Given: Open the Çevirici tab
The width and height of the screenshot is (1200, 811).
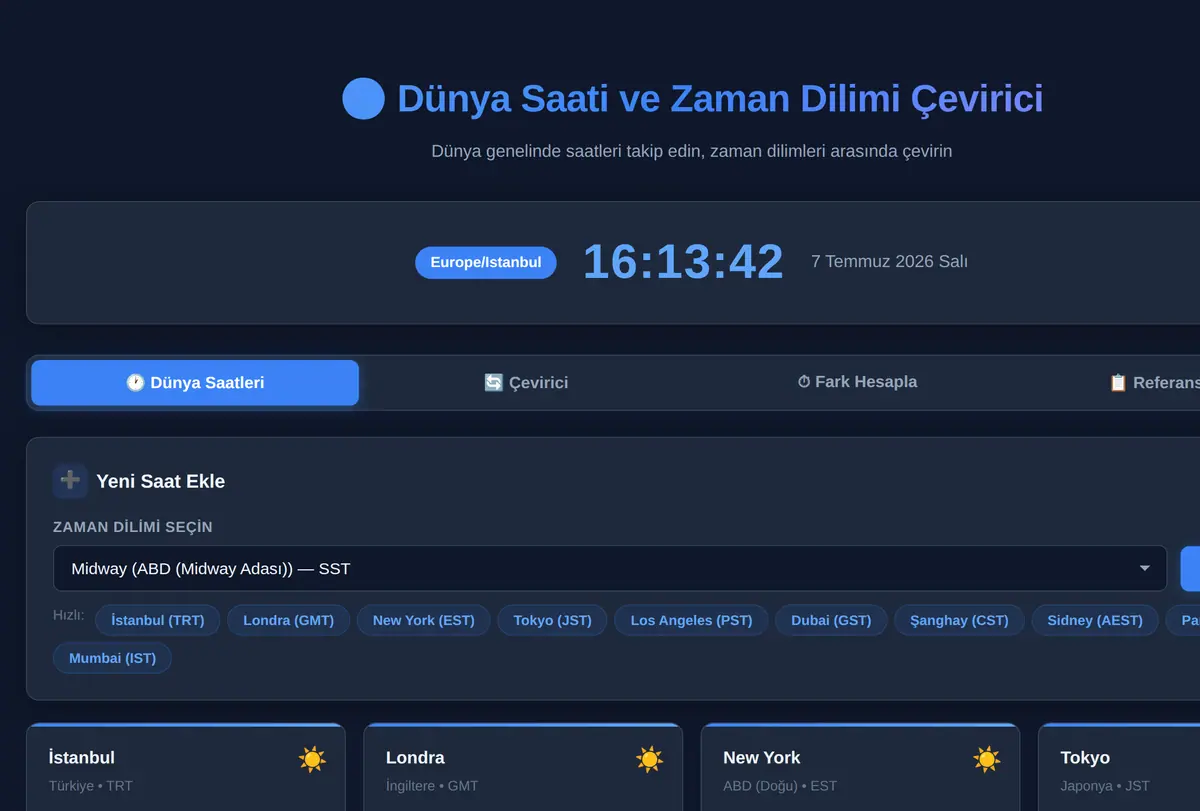Looking at the screenshot, I should [526, 383].
